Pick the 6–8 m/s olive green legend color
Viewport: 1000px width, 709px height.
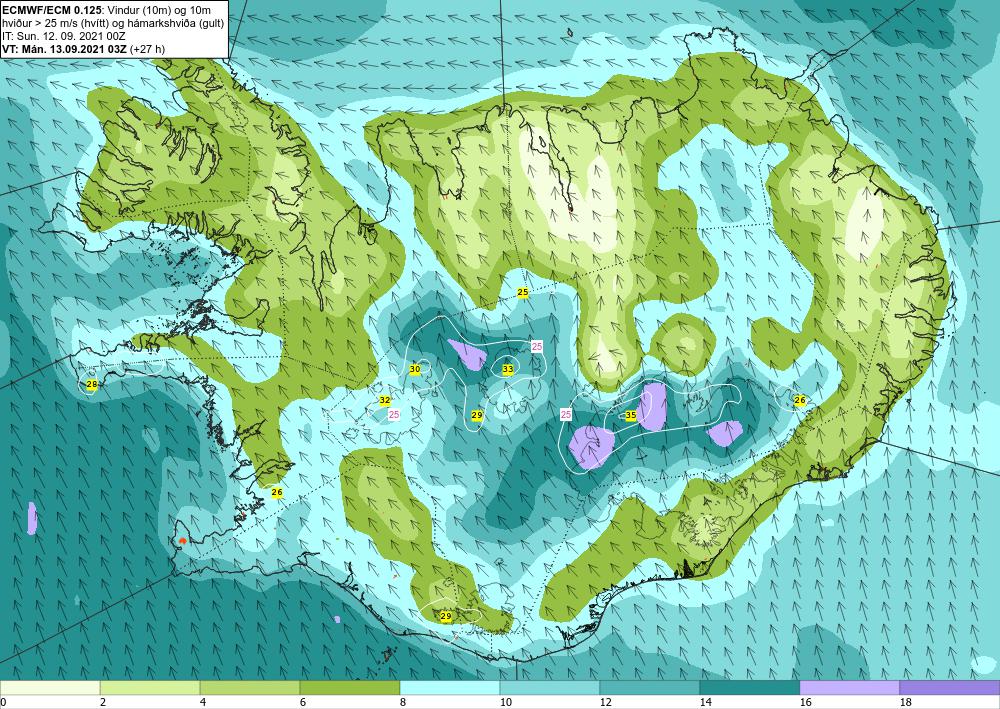[349, 687]
